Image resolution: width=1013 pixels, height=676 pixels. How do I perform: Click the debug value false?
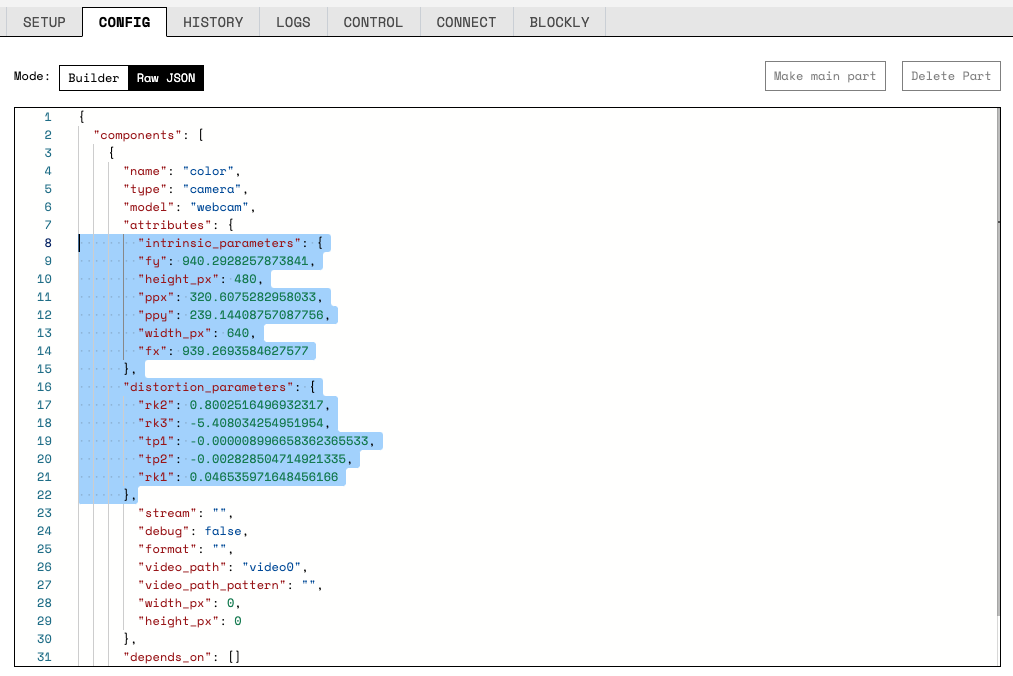[224, 531]
